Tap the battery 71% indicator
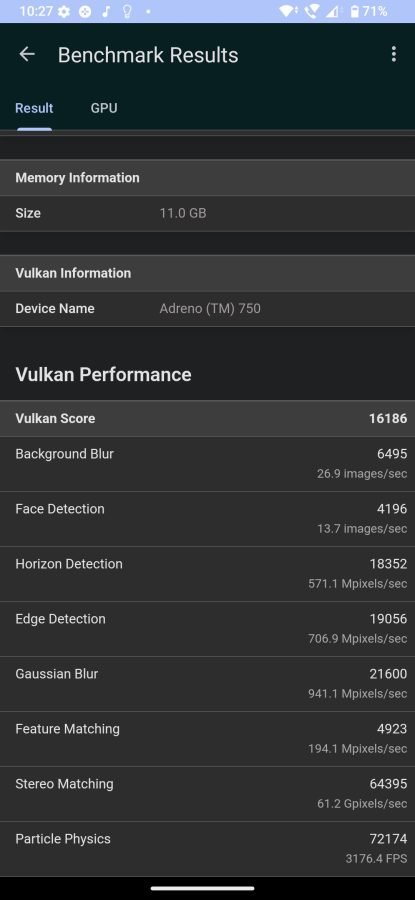 [369, 11]
